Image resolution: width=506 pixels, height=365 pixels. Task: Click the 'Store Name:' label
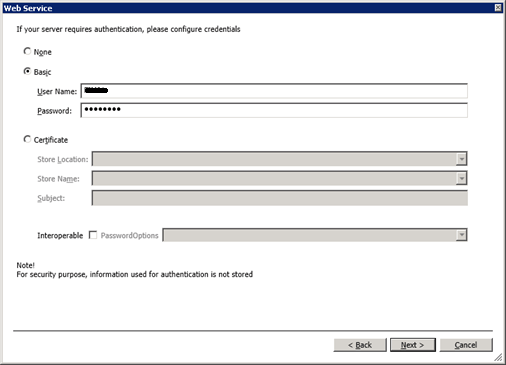(58, 179)
